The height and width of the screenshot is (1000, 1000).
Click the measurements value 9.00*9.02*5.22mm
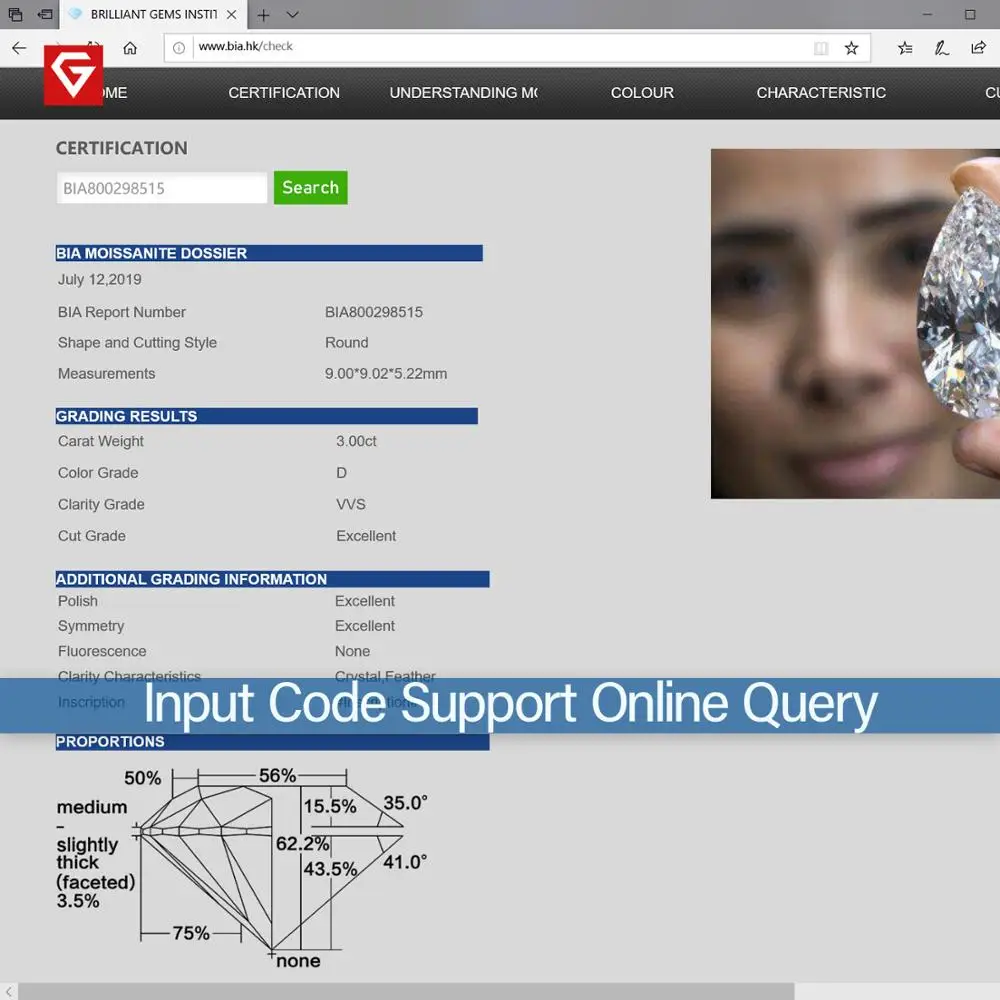coord(386,374)
